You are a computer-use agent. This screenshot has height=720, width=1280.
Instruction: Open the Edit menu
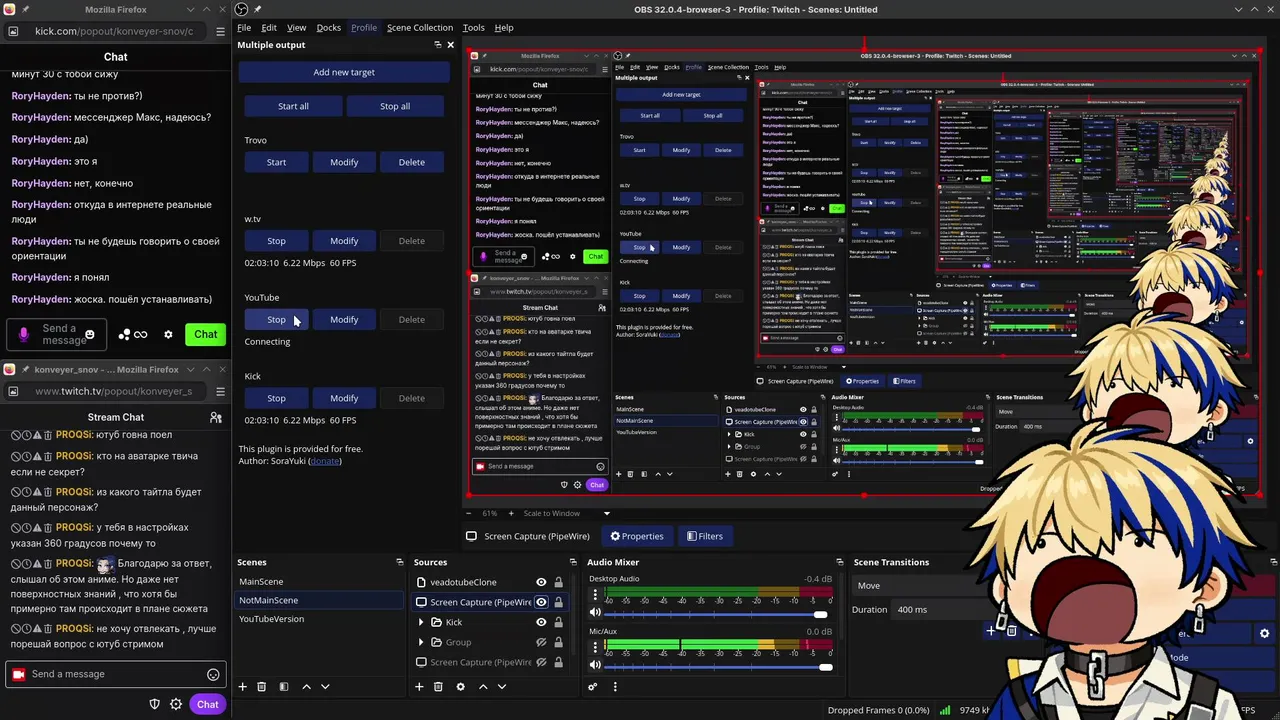pos(269,27)
